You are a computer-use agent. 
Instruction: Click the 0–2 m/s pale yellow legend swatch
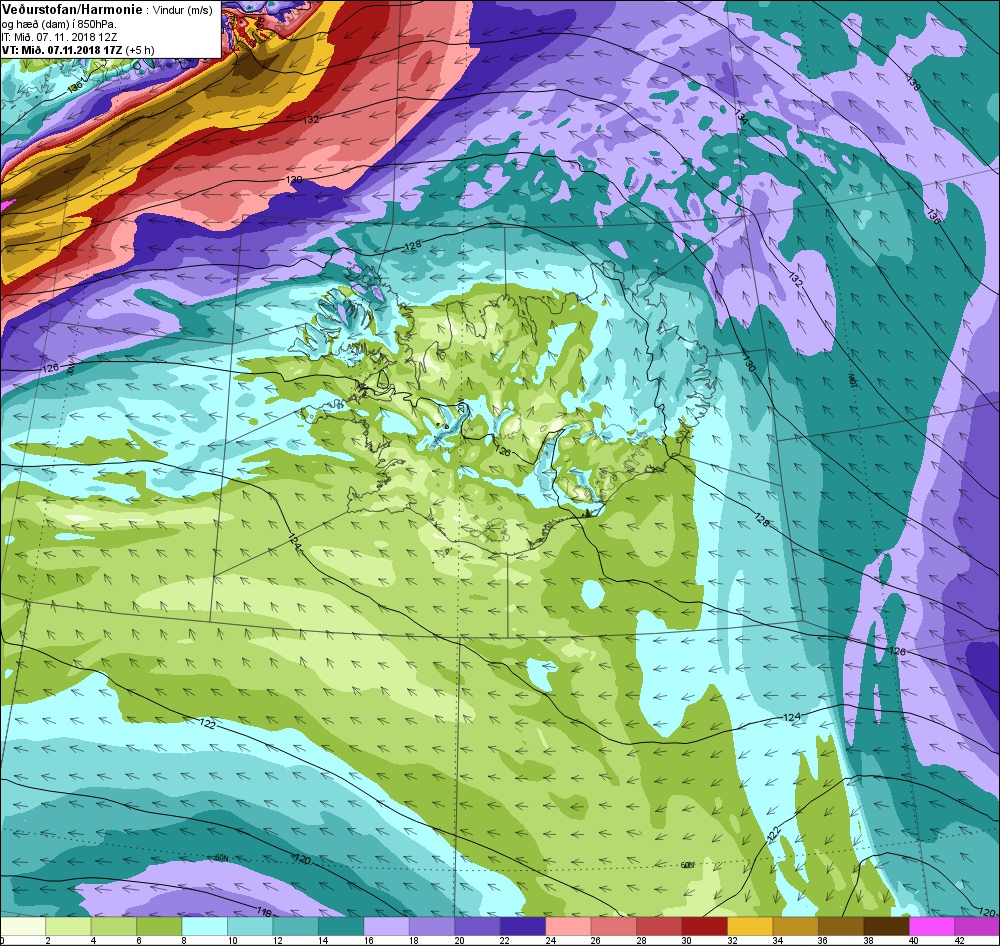tap(23, 926)
